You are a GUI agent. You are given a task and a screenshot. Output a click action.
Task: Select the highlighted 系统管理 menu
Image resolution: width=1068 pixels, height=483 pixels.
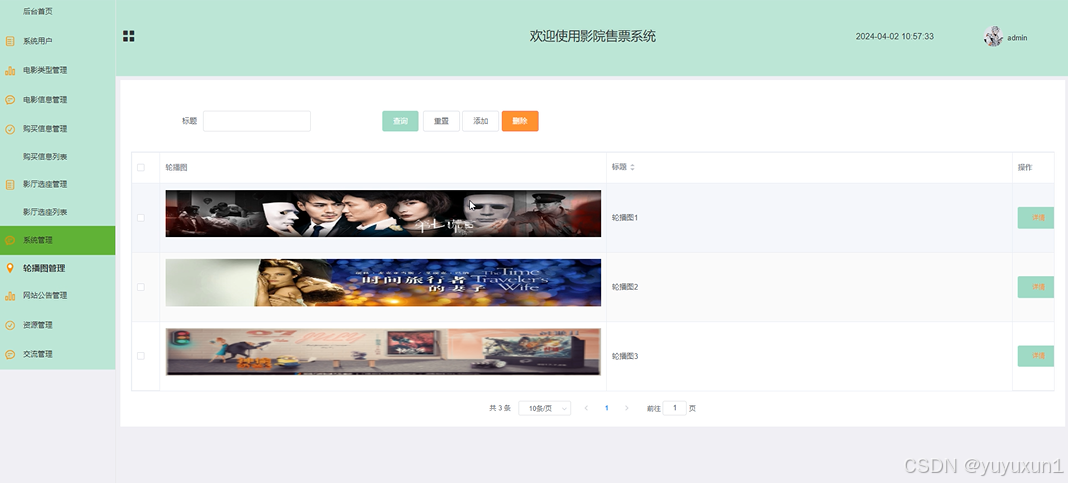[x=57, y=240]
